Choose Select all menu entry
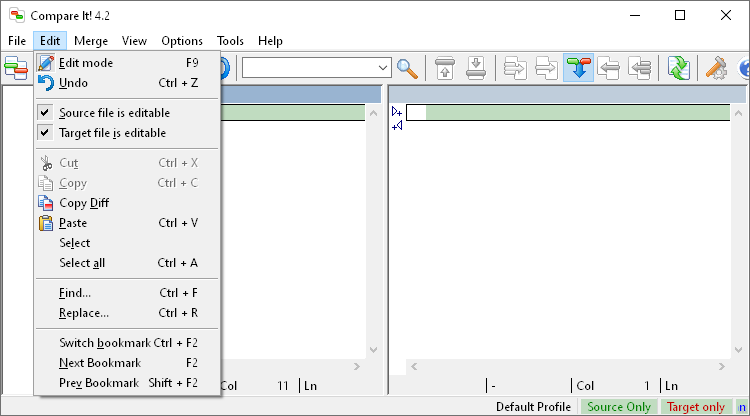The image size is (750, 416). point(127,263)
